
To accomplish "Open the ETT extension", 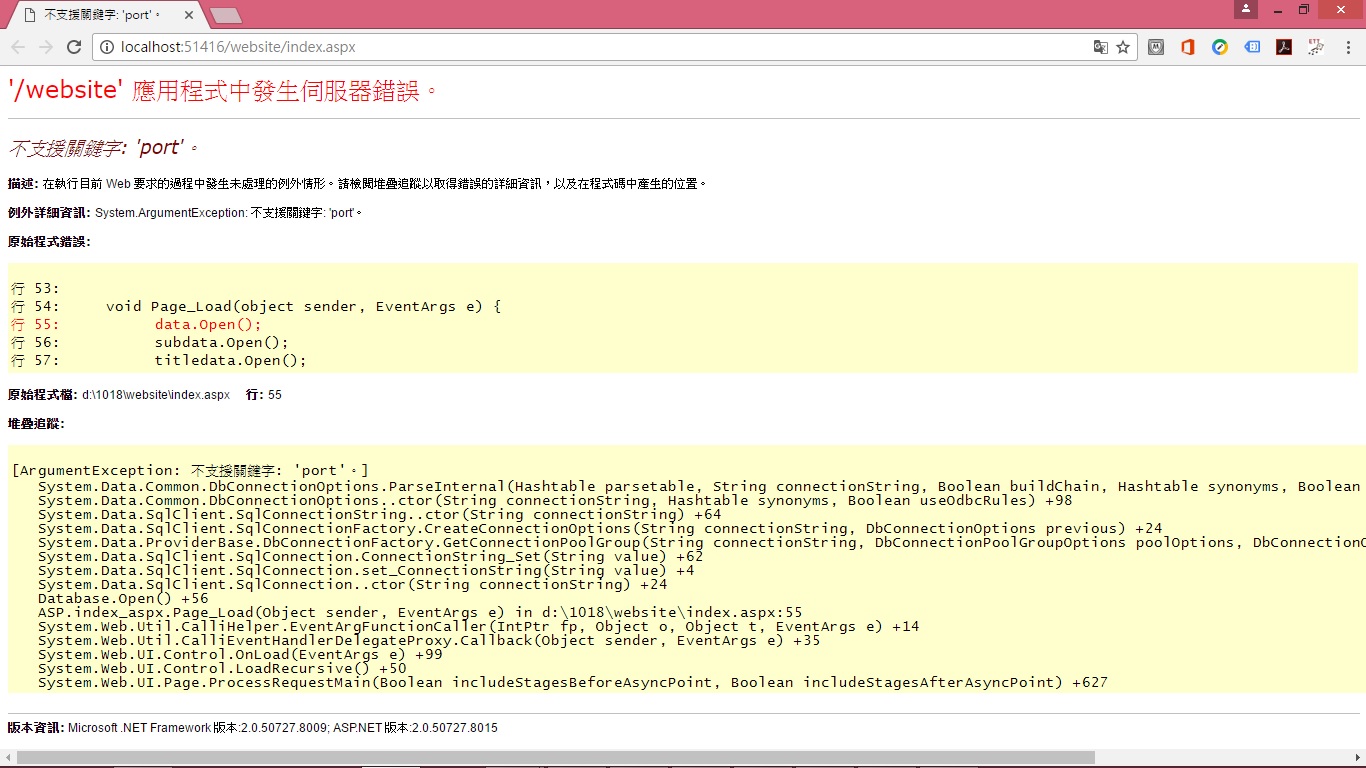I will [x=1317, y=47].
